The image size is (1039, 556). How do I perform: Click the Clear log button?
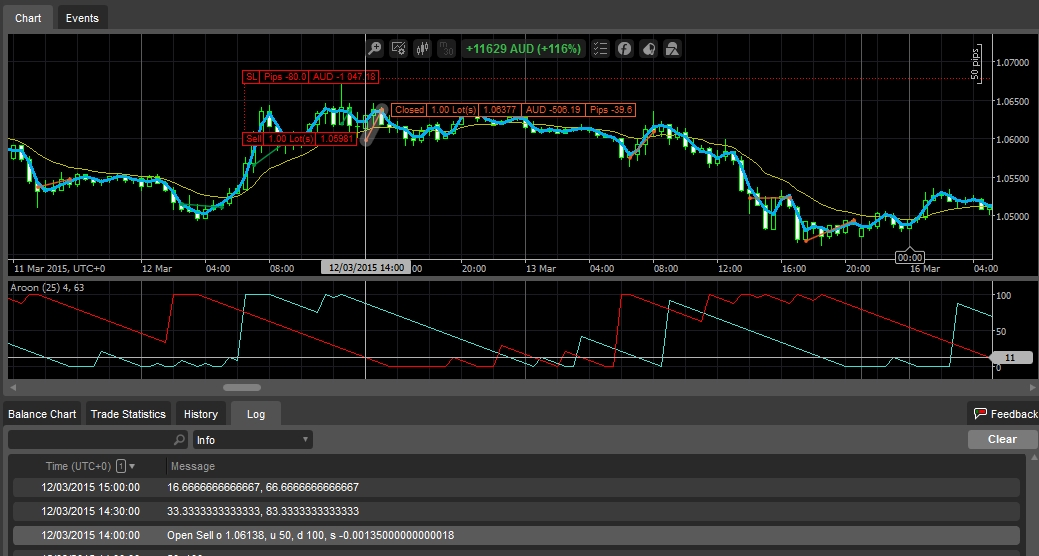point(1002,439)
